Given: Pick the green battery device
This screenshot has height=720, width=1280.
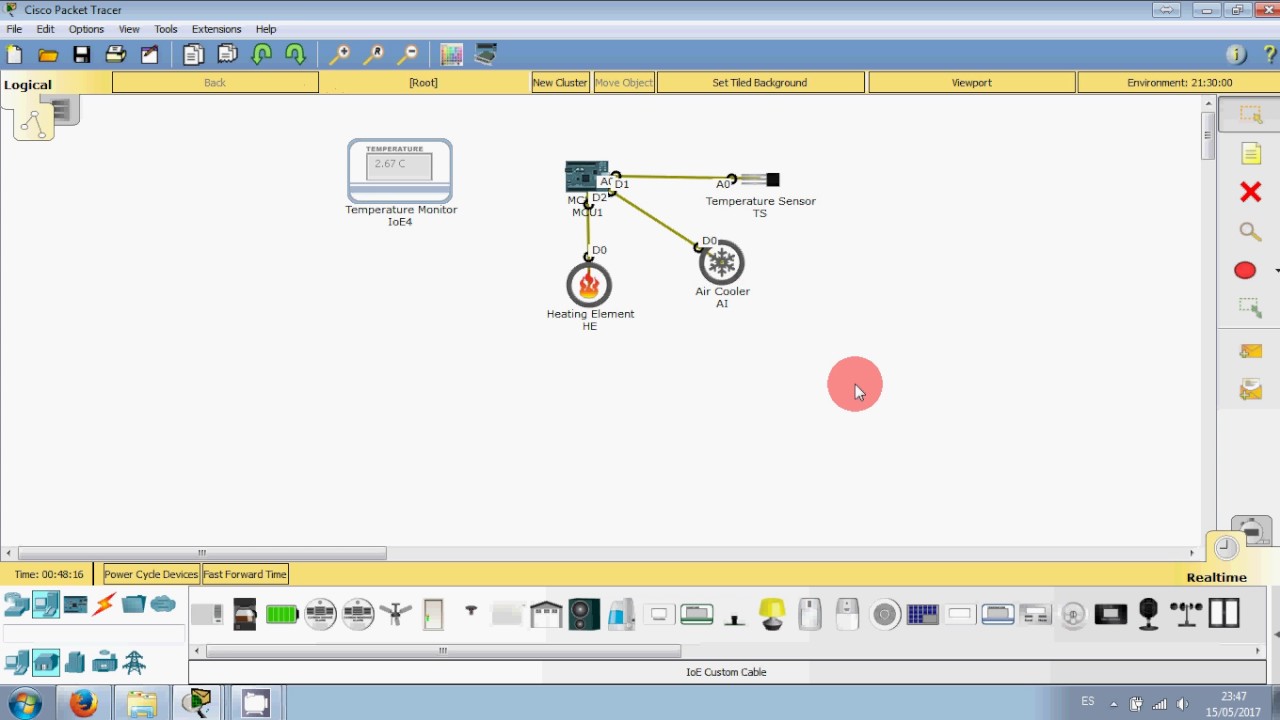Looking at the screenshot, I should [x=282, y=614].
